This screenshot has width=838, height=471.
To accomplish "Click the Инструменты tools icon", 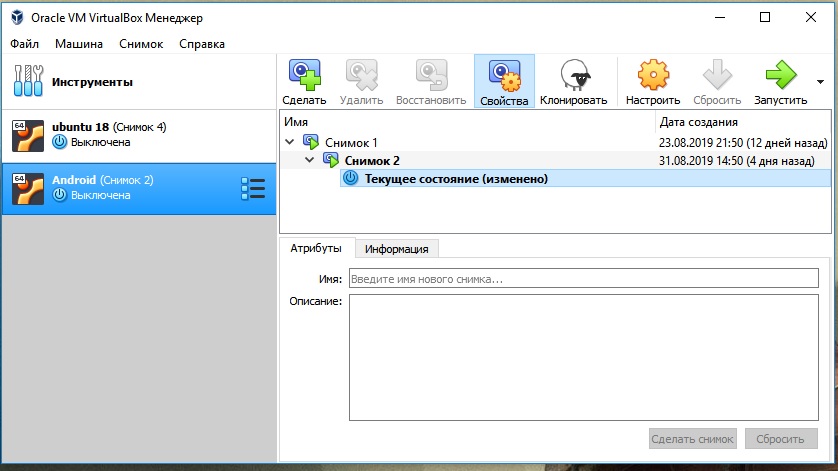I will click(28, 81).
